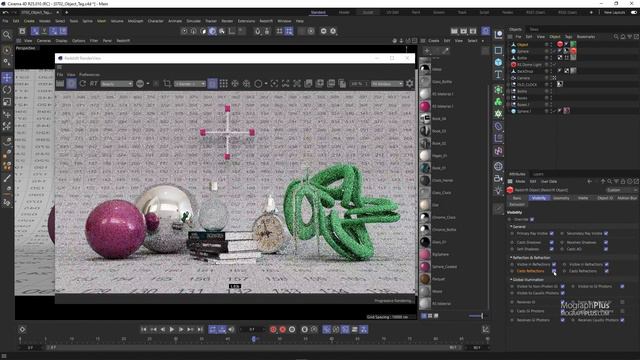The width and height of the screenshot is (640, 360).
Task: Select the Backdrop object row
Action: click(526, 71)
